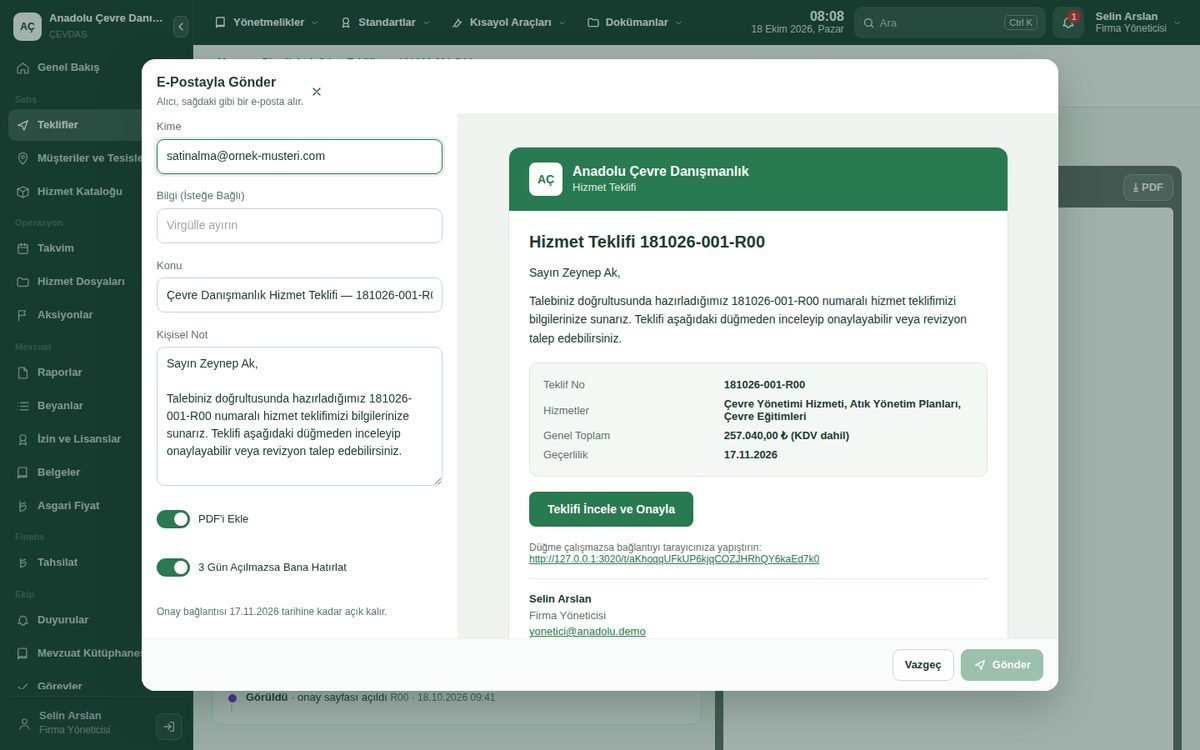Screen dimensions: 1200x750
Task: Open the Yönetmelikler dropdown menu
Action: coord(266,22)
